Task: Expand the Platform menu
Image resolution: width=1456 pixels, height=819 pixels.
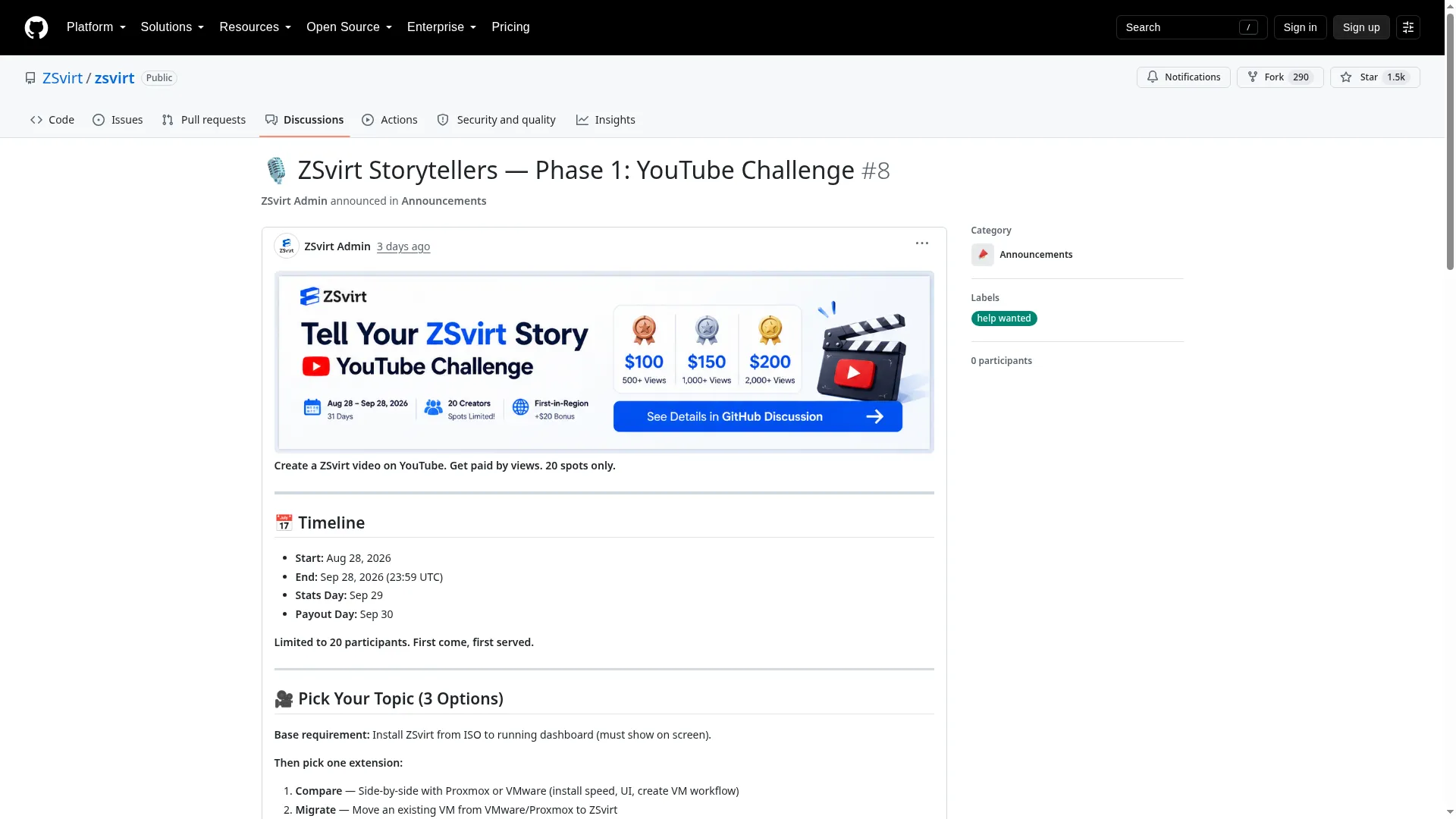Action: 96,27
